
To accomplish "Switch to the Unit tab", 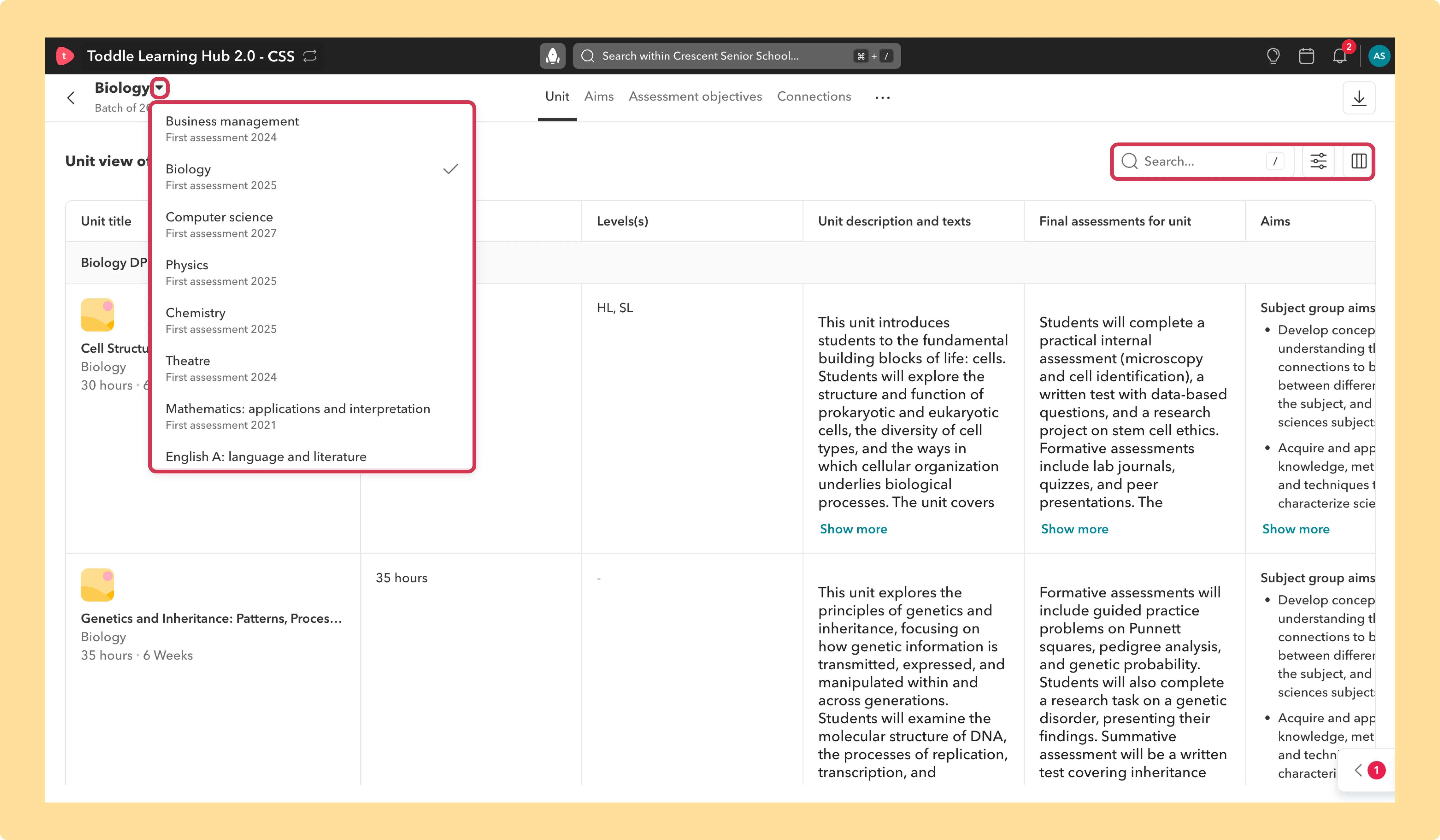I will (x=557, y=97).
